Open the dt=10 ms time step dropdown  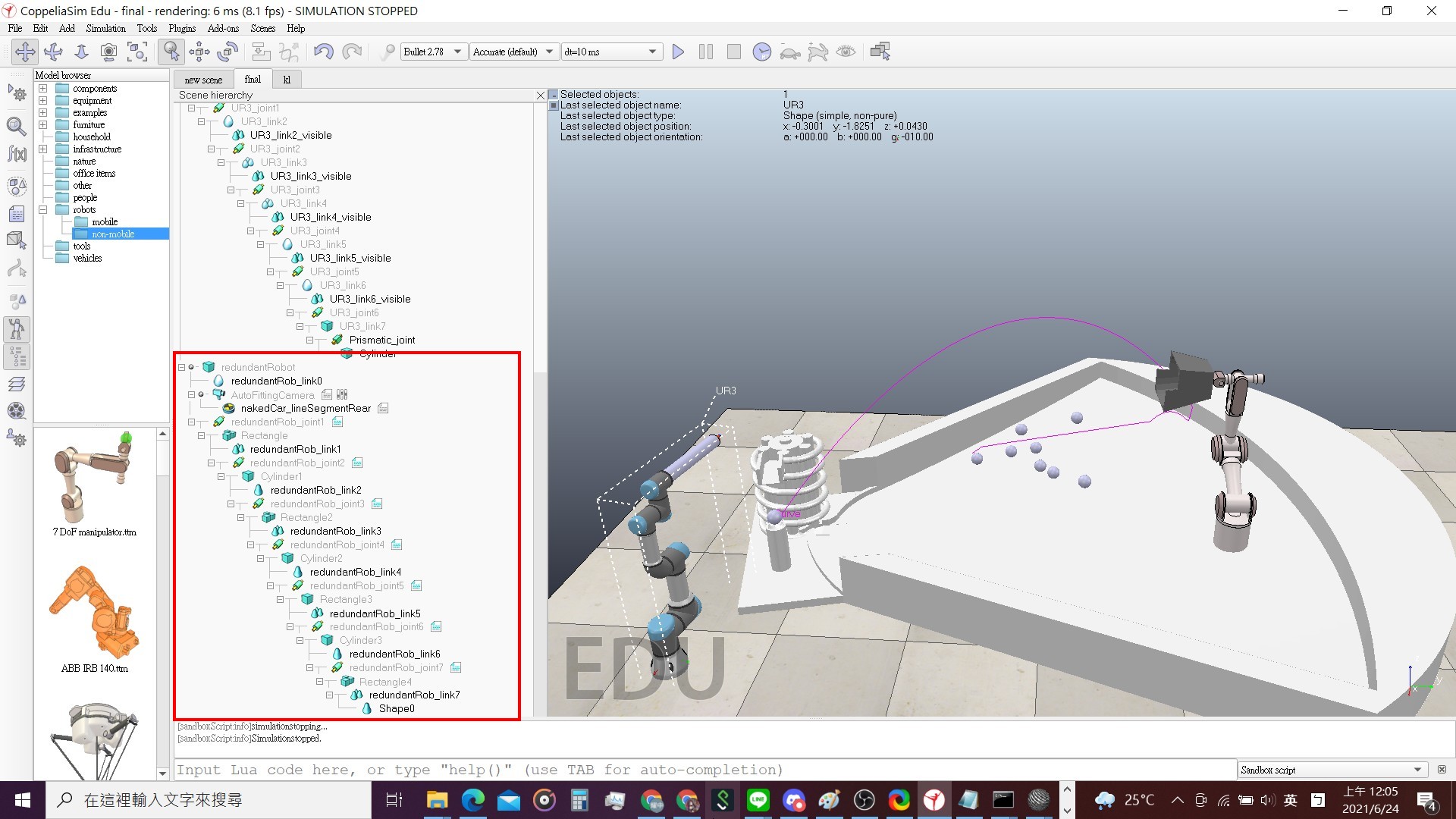pyautogui.click(x=610, y=52)
